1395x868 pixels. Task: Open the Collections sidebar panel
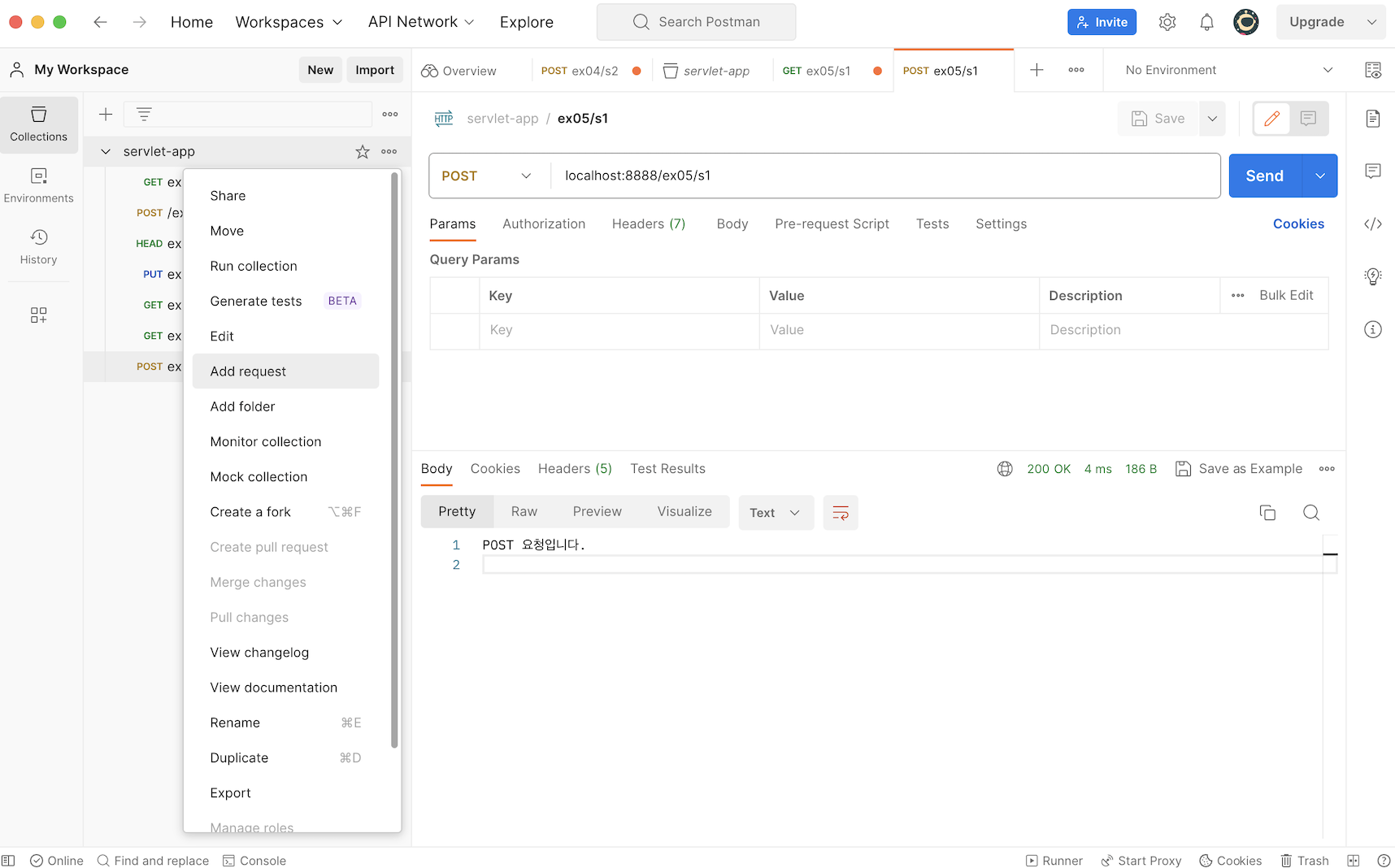point(39,124)
